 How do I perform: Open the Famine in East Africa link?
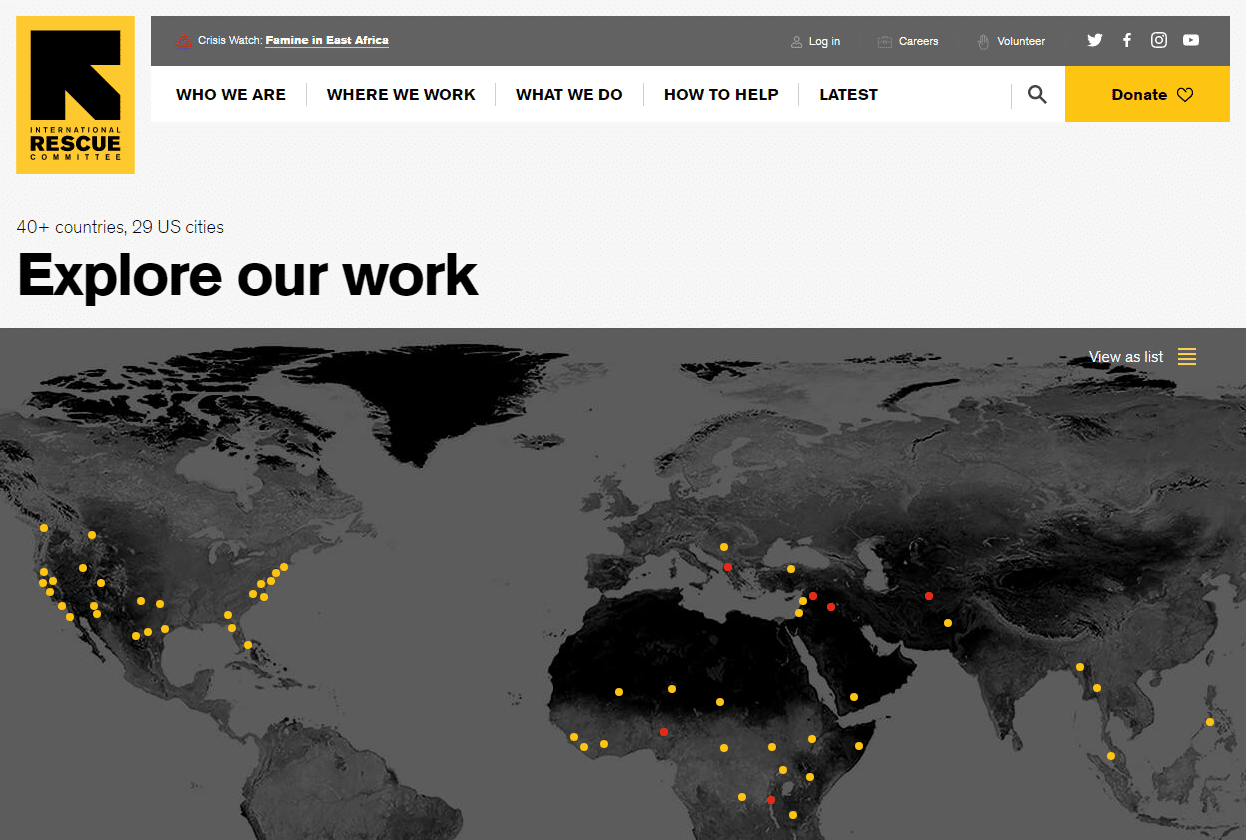326,40
